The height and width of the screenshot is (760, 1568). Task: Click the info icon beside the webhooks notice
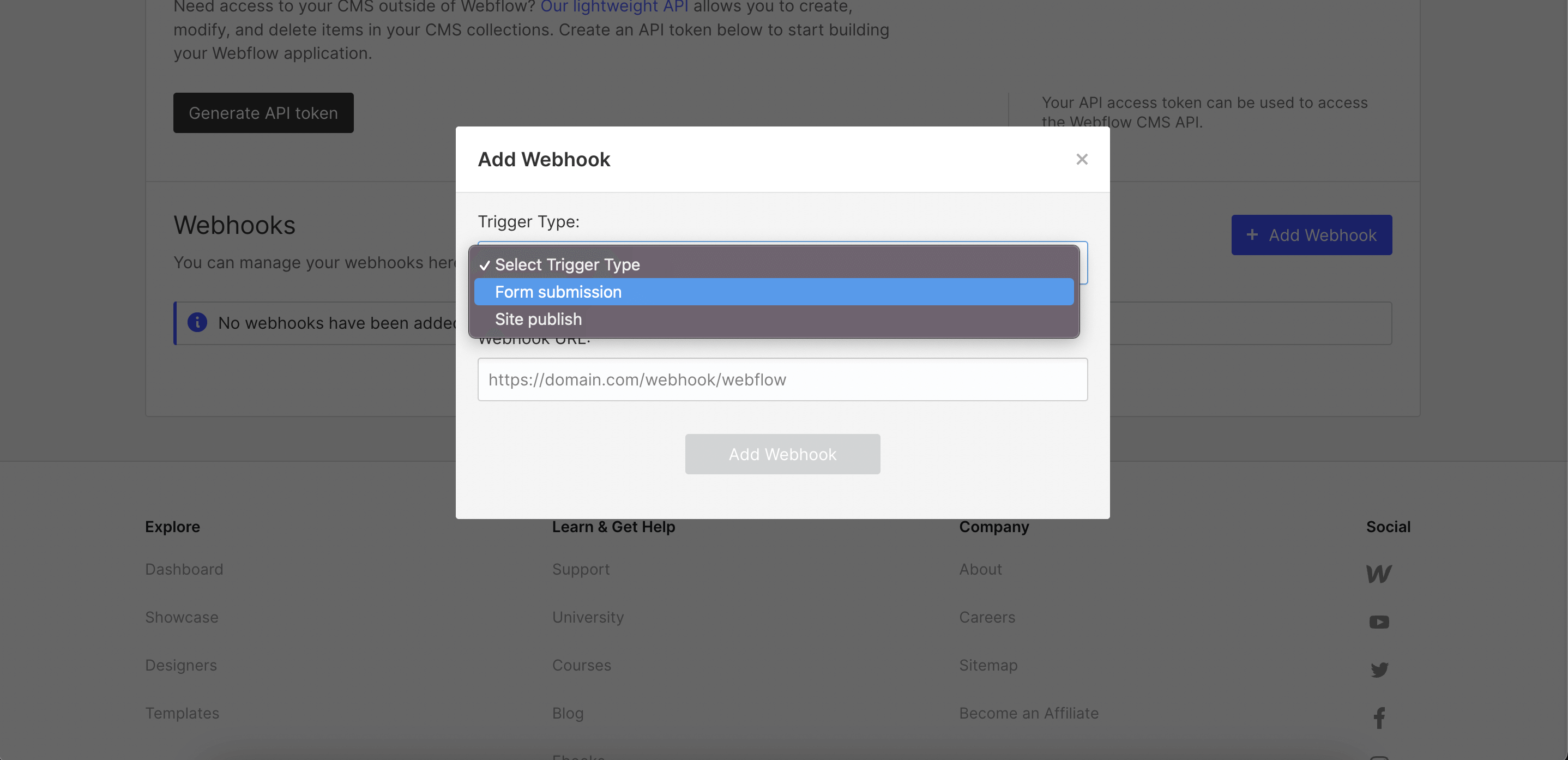pos(197,323)
